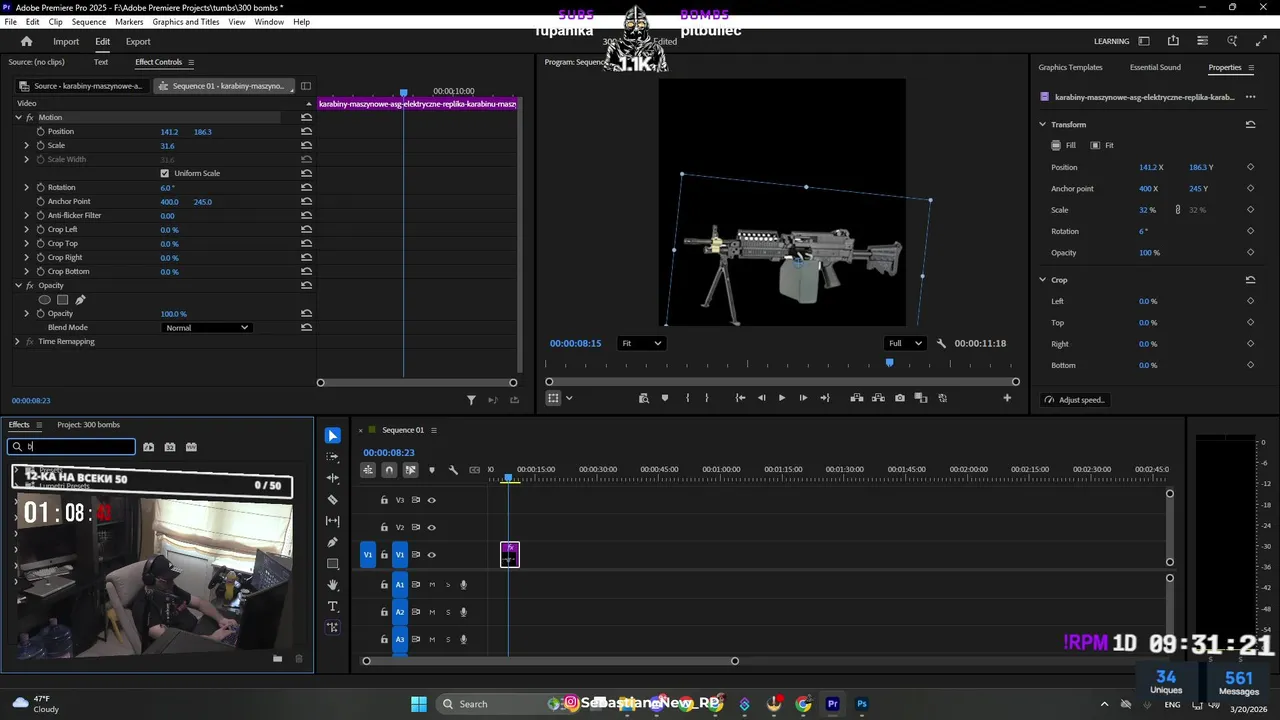Reset the Position parameter in Effect Controls
This screenshot has height=720, width=1280.
point(306,131)
